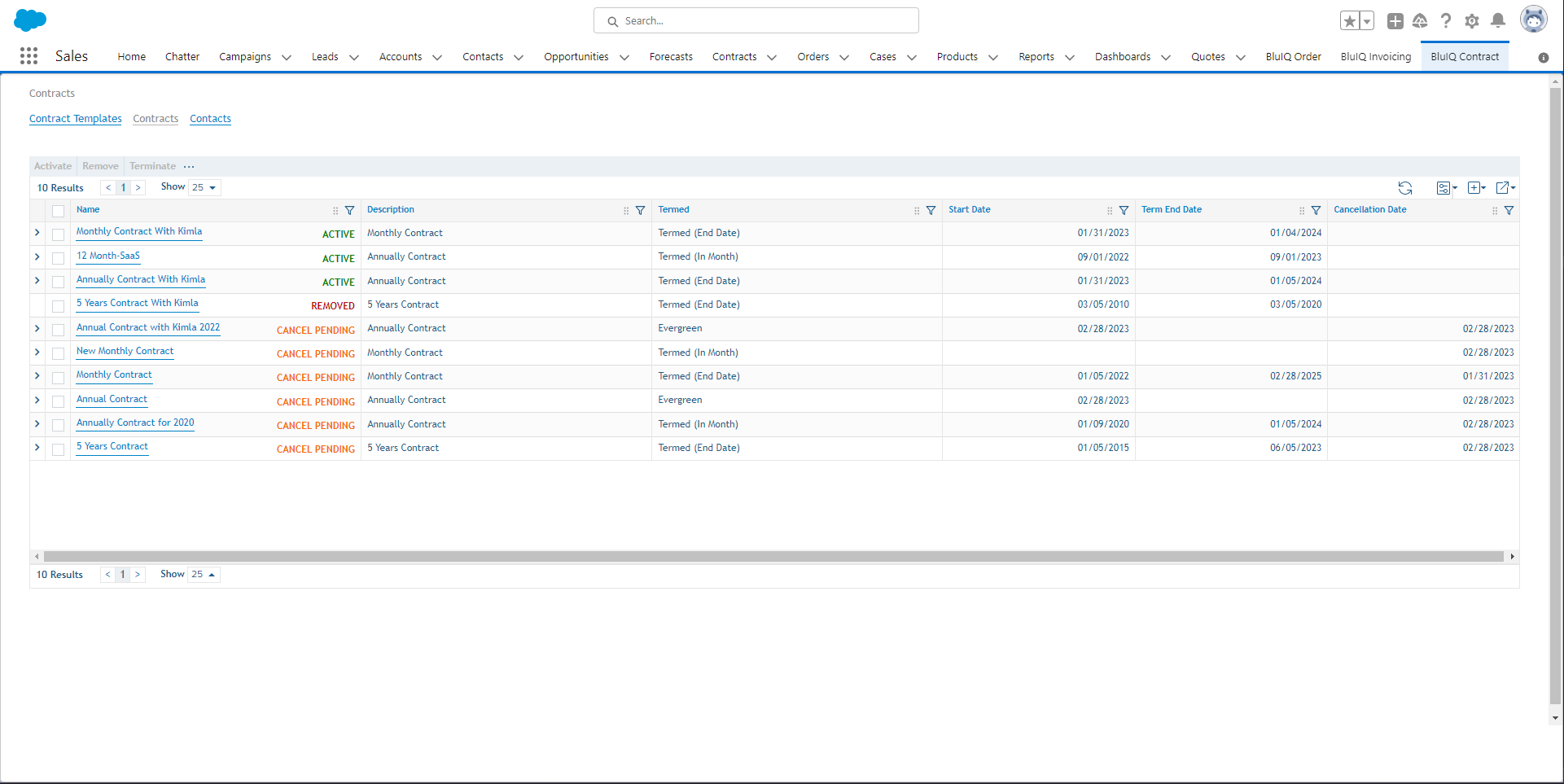Open the add columns icon menu
The image size is (1564, 784).
1477,188
